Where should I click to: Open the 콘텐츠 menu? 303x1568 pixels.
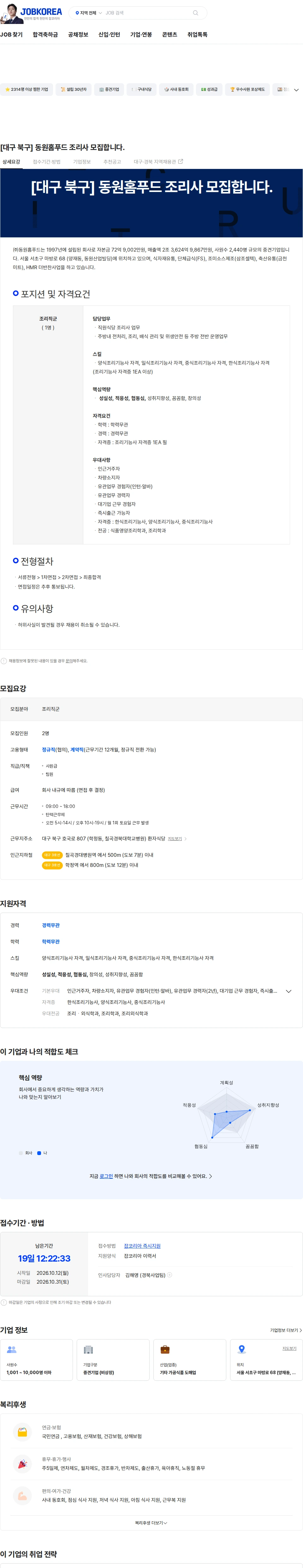tap(169, 35)
